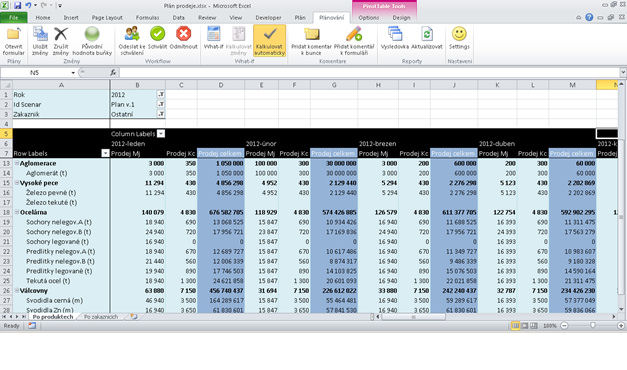Viewport: 627px width, 370px height.
Task: Open the Column Labels filter dropdown
Action: point(161,134)
